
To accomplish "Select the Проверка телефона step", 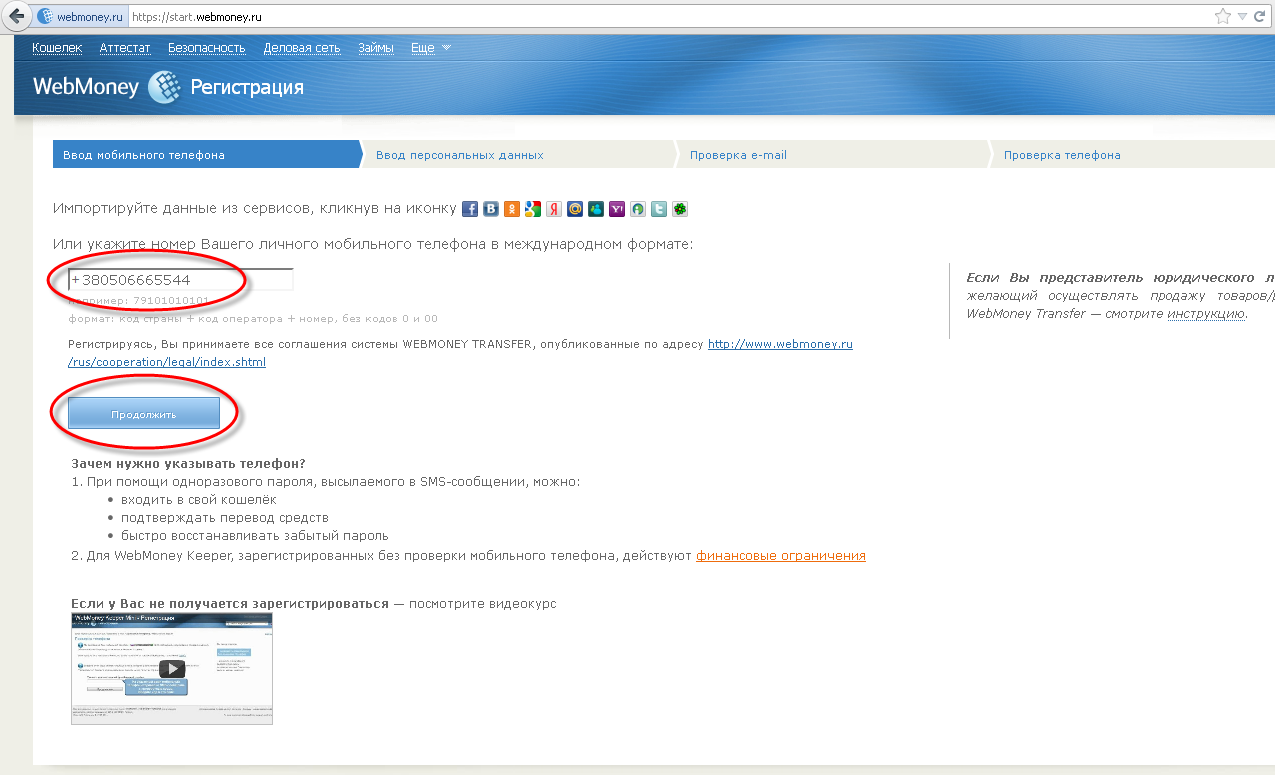I will coord(1132,155).
